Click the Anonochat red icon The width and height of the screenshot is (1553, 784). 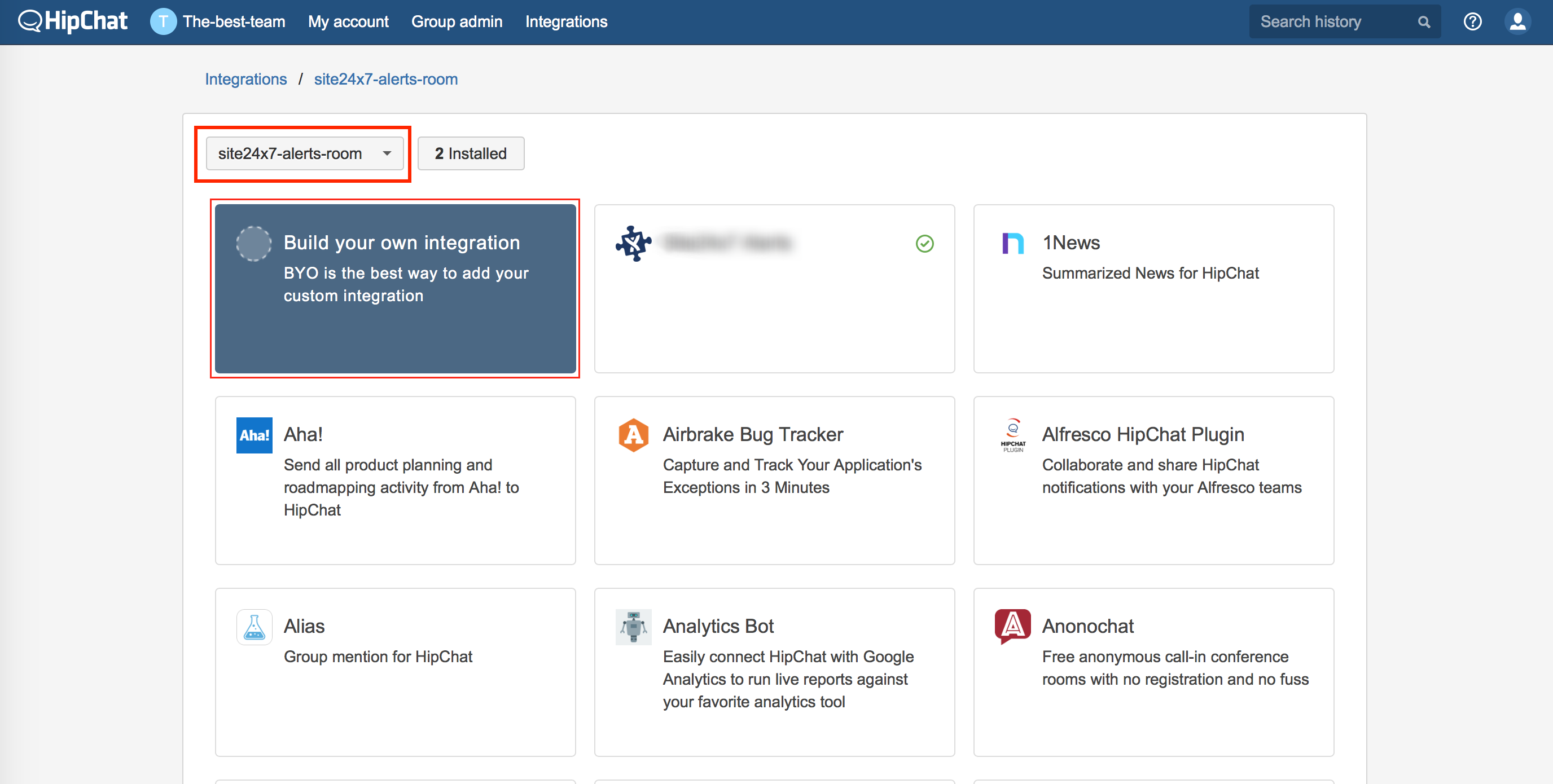(x=1012, y=626)
